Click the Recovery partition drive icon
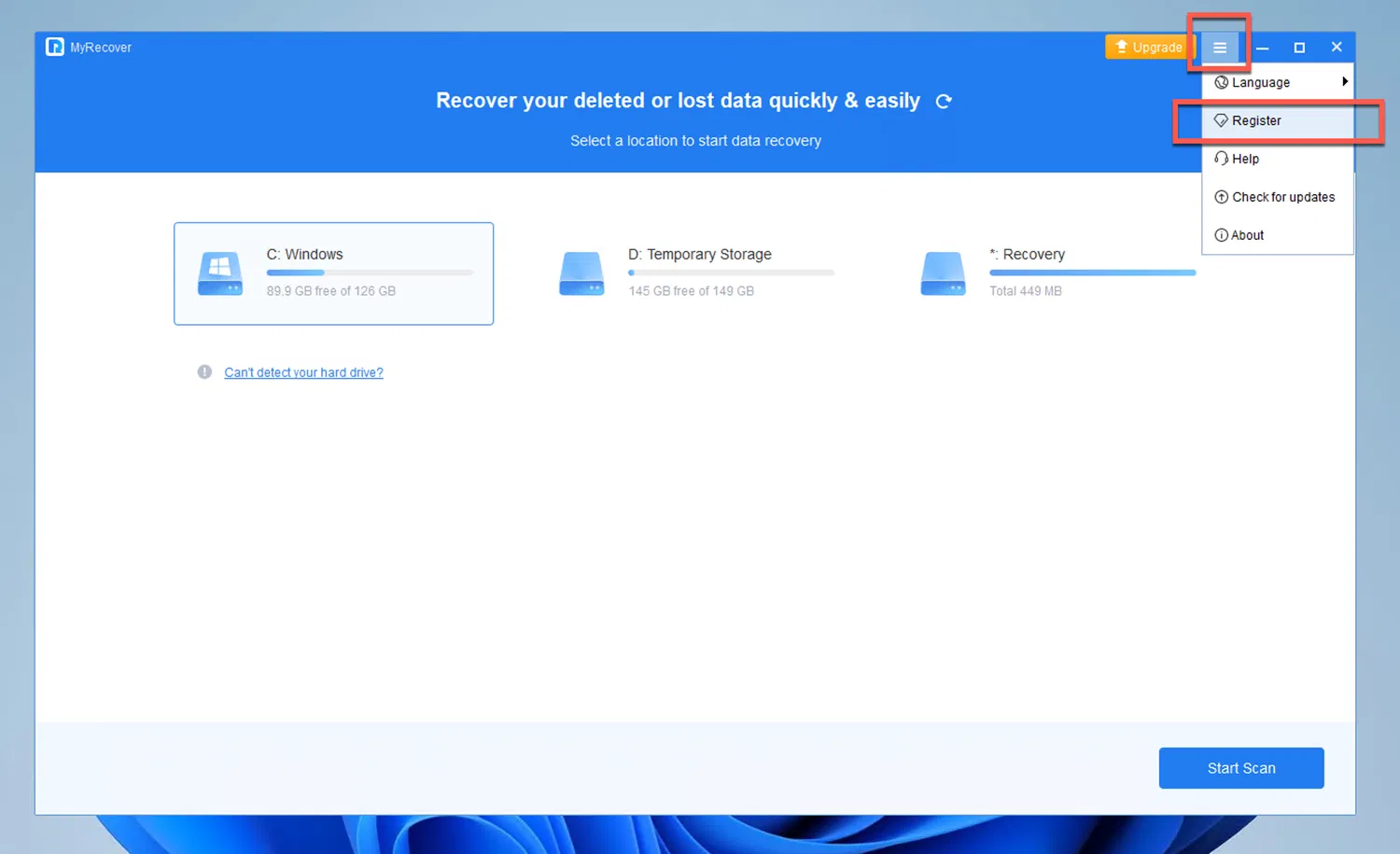This screenshot has width=1400, height=854. pos(943,273)
